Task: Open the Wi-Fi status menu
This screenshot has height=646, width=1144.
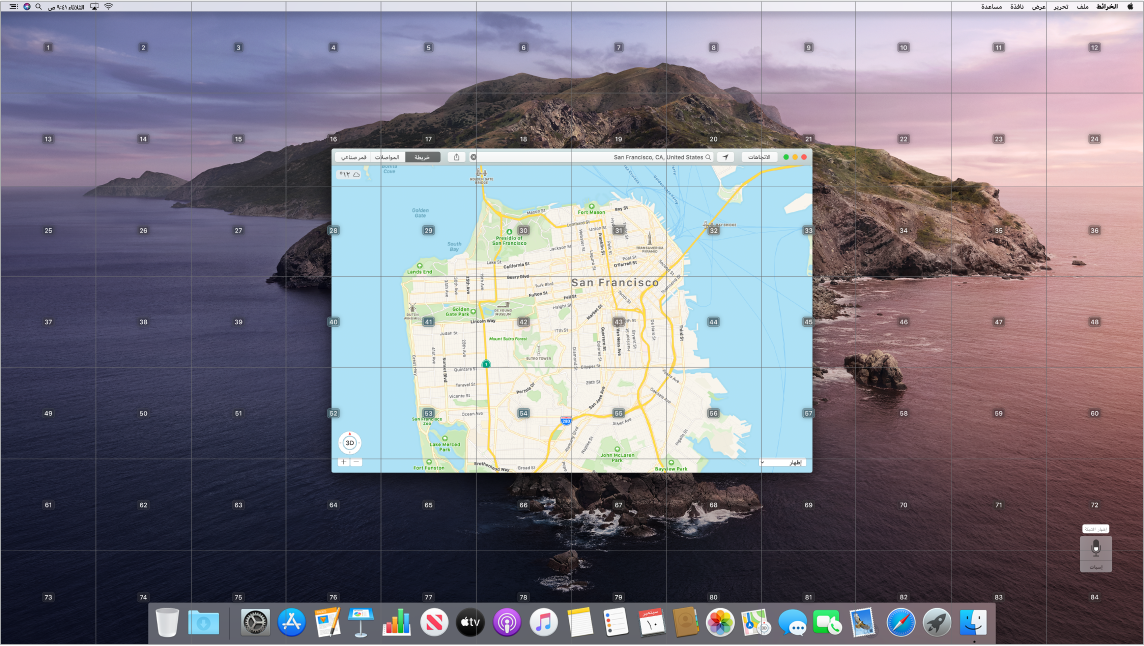Action: click(108, 6)
